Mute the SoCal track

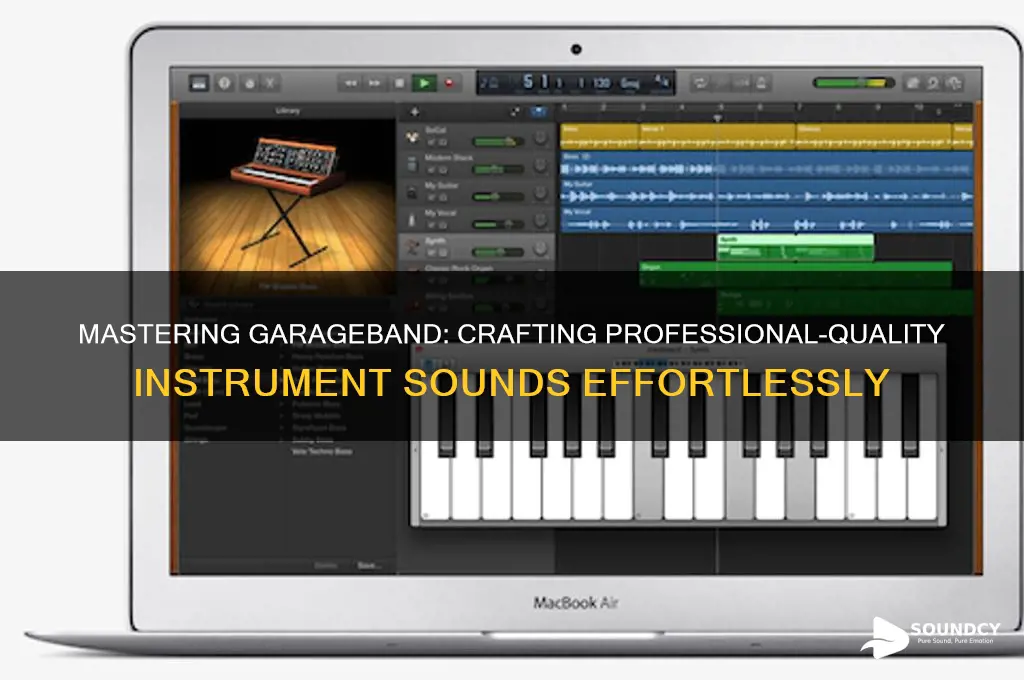[432, 142]
